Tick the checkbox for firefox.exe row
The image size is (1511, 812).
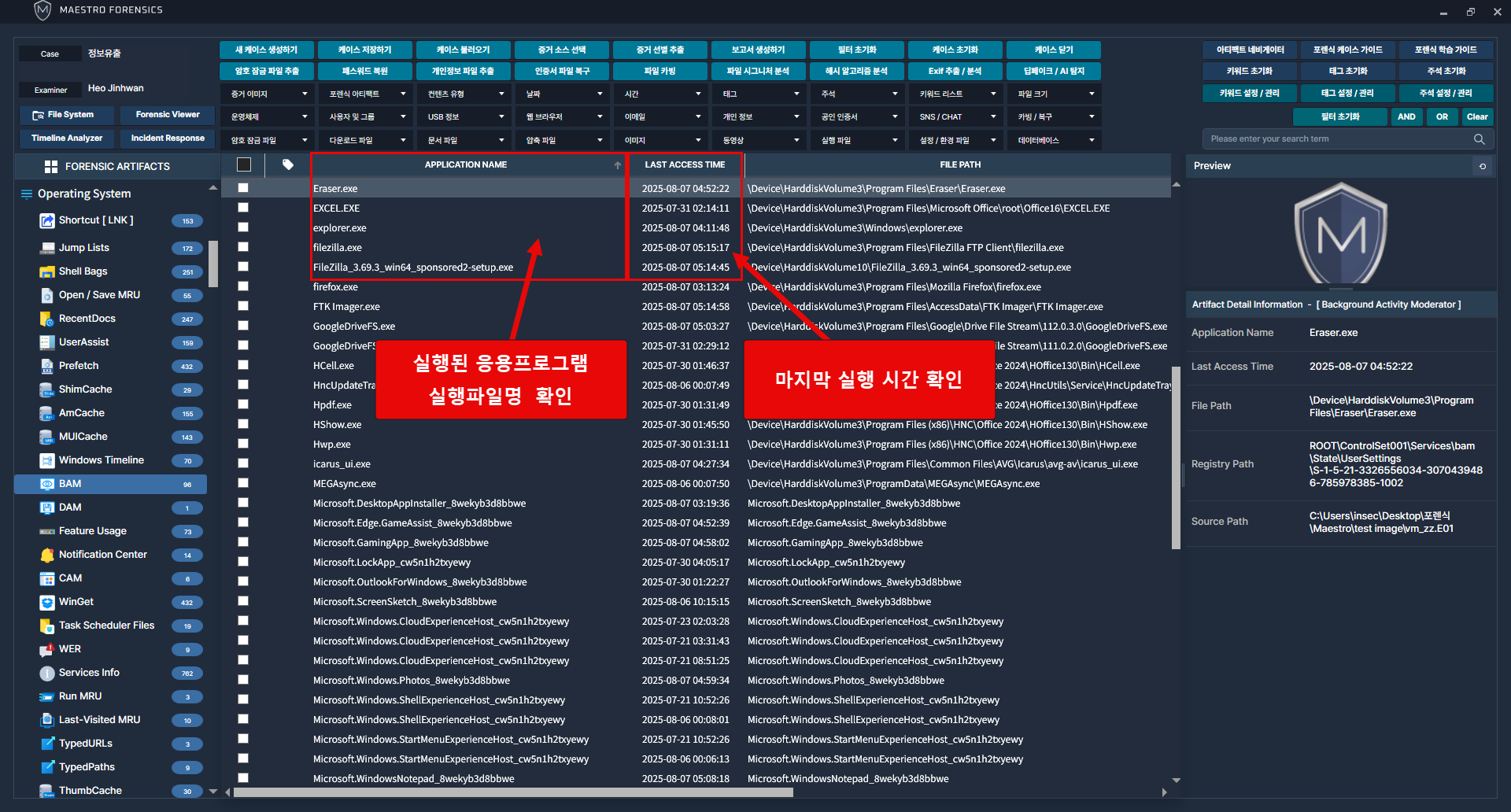click(243, 286)
